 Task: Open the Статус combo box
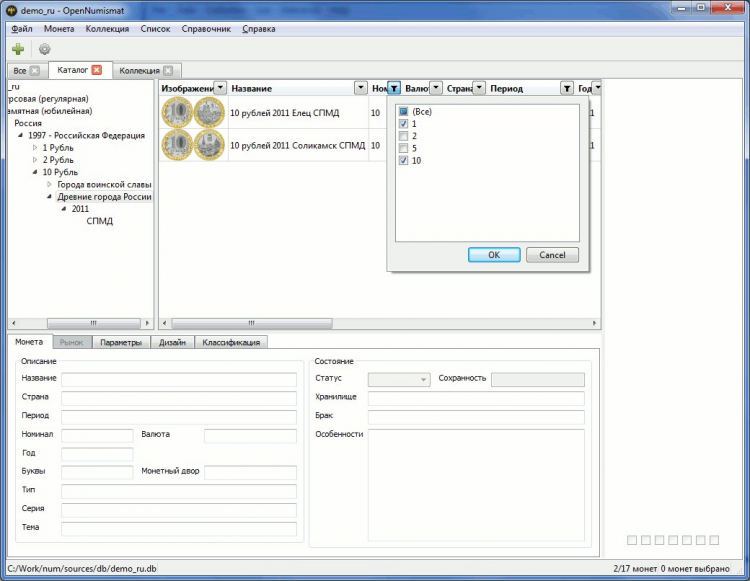point(399,379)
